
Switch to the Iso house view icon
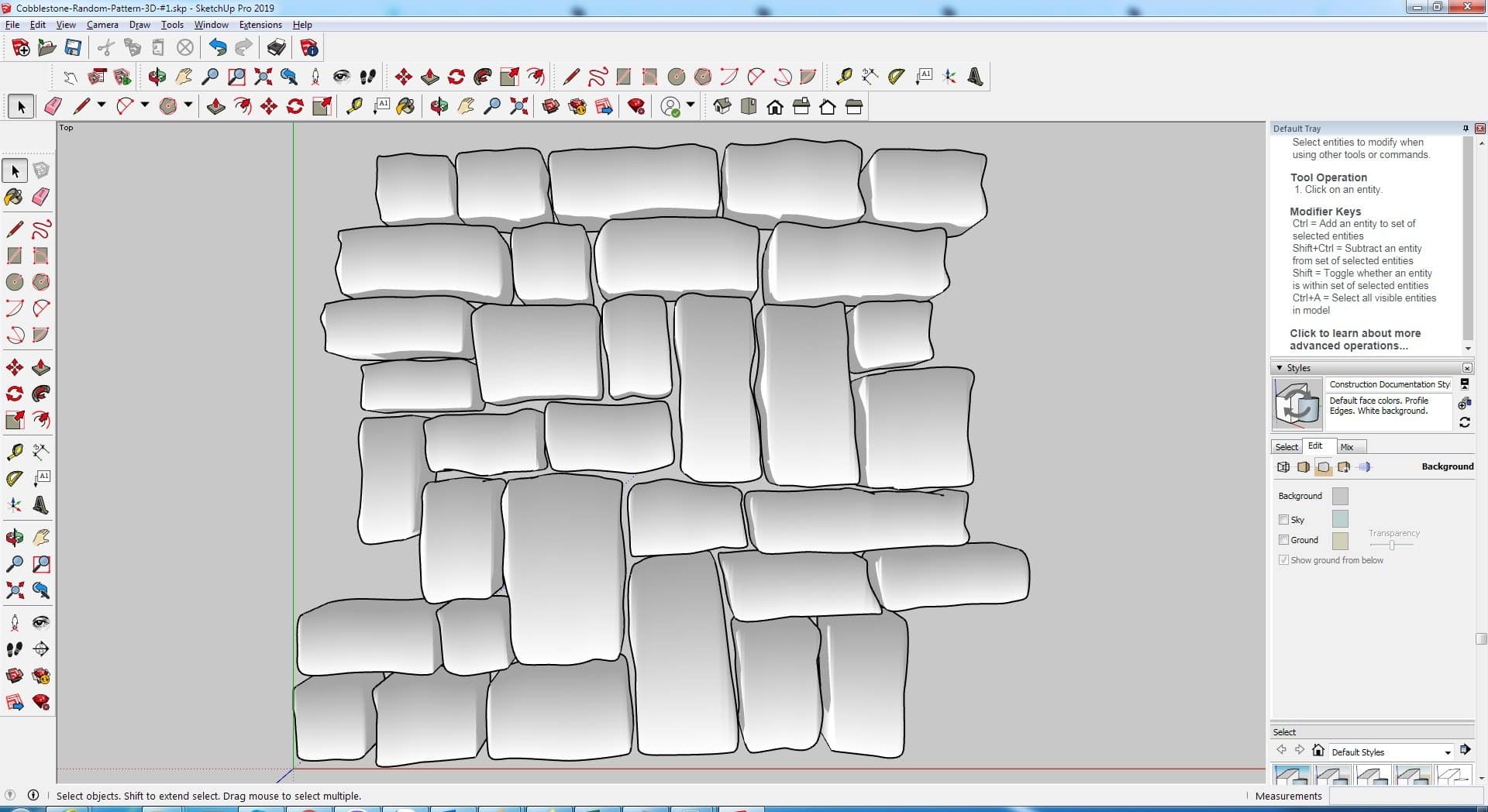point(722,107)
